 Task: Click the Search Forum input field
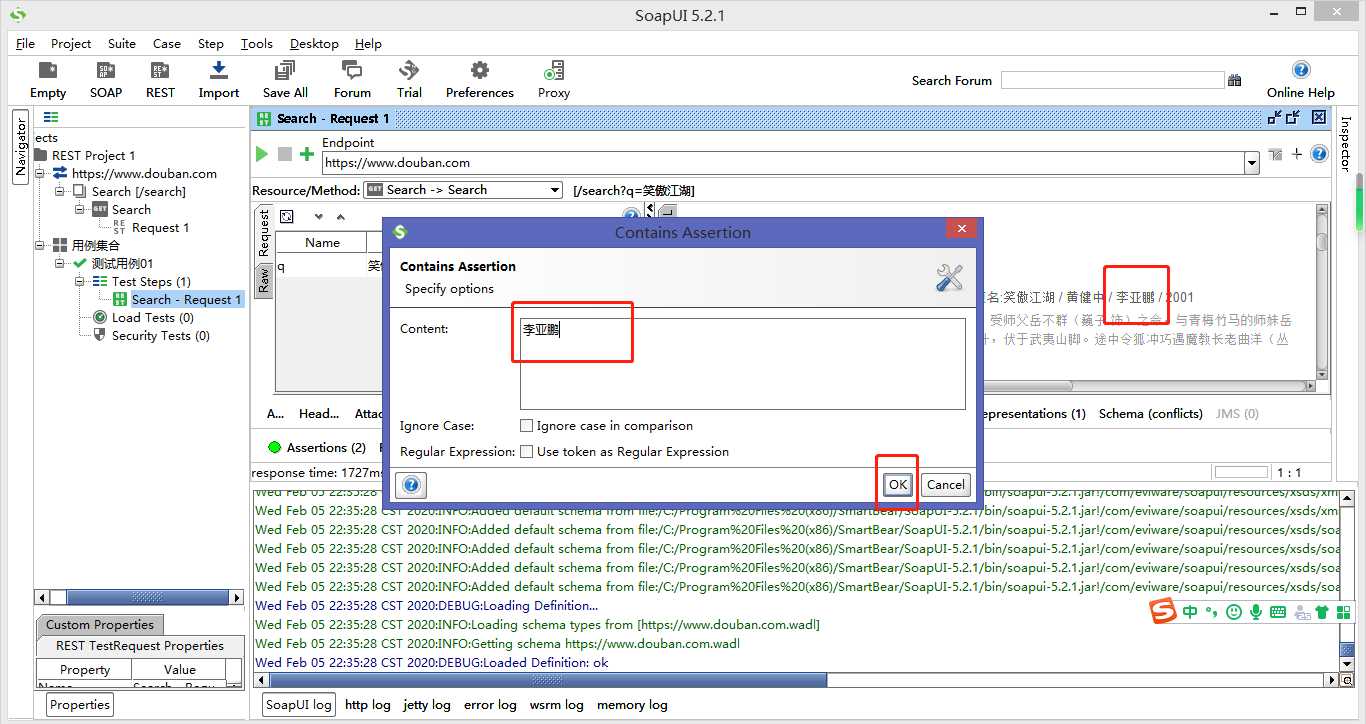pos(1112,80)
